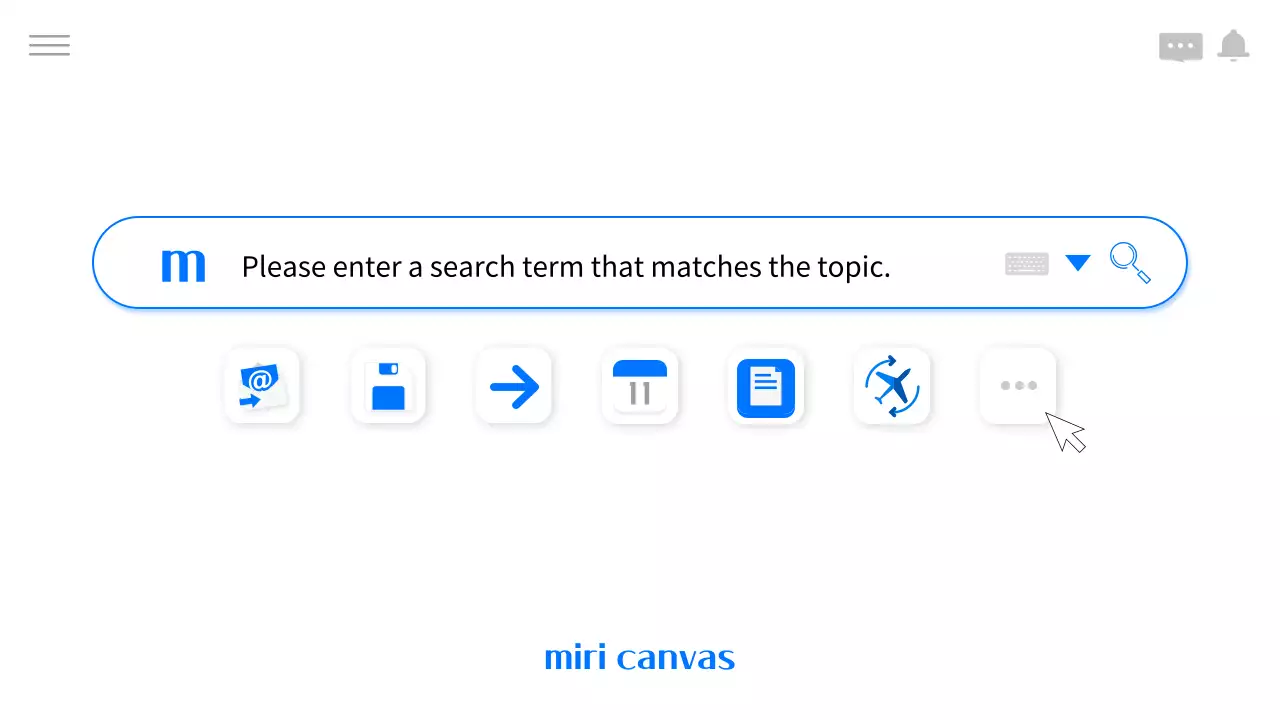This screenshot has height=720, width=1280.
Task: Click the magnifying glass search icon
Action: [x=1130, y=263]
